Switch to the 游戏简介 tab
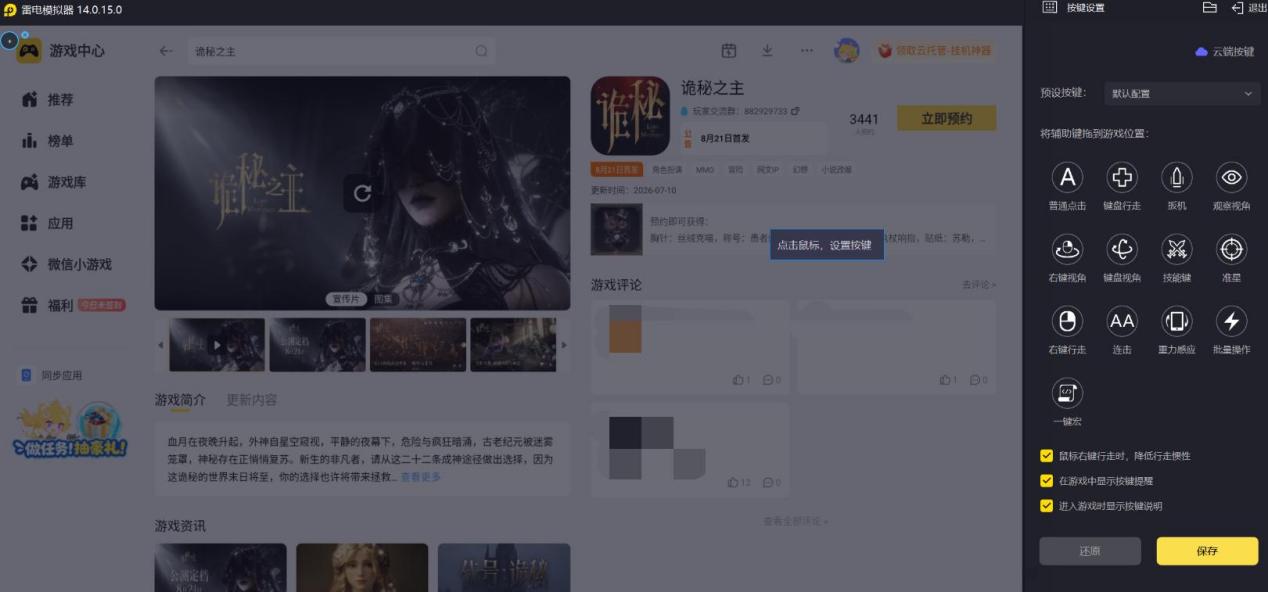The image size is (1268, 592). click(180, 400)
